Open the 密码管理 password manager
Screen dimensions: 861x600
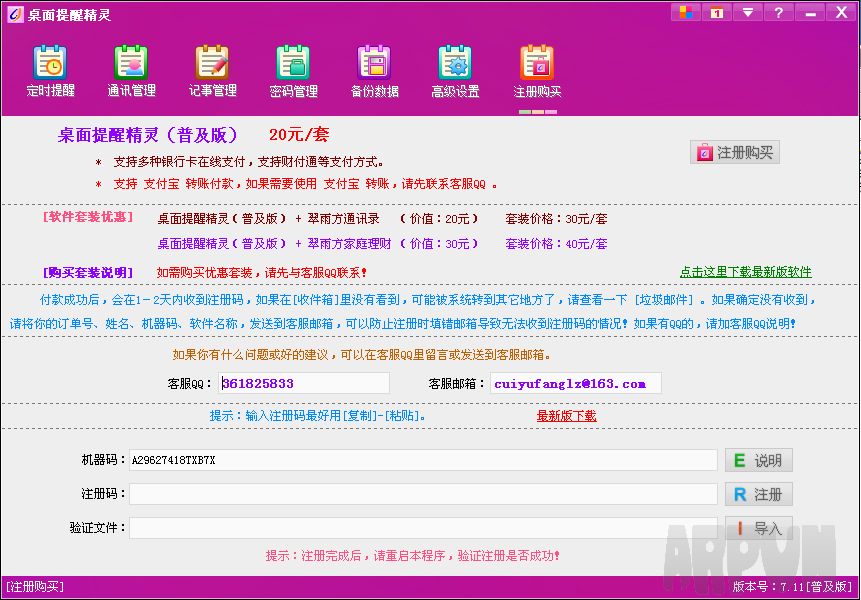[x=293, y=71]
